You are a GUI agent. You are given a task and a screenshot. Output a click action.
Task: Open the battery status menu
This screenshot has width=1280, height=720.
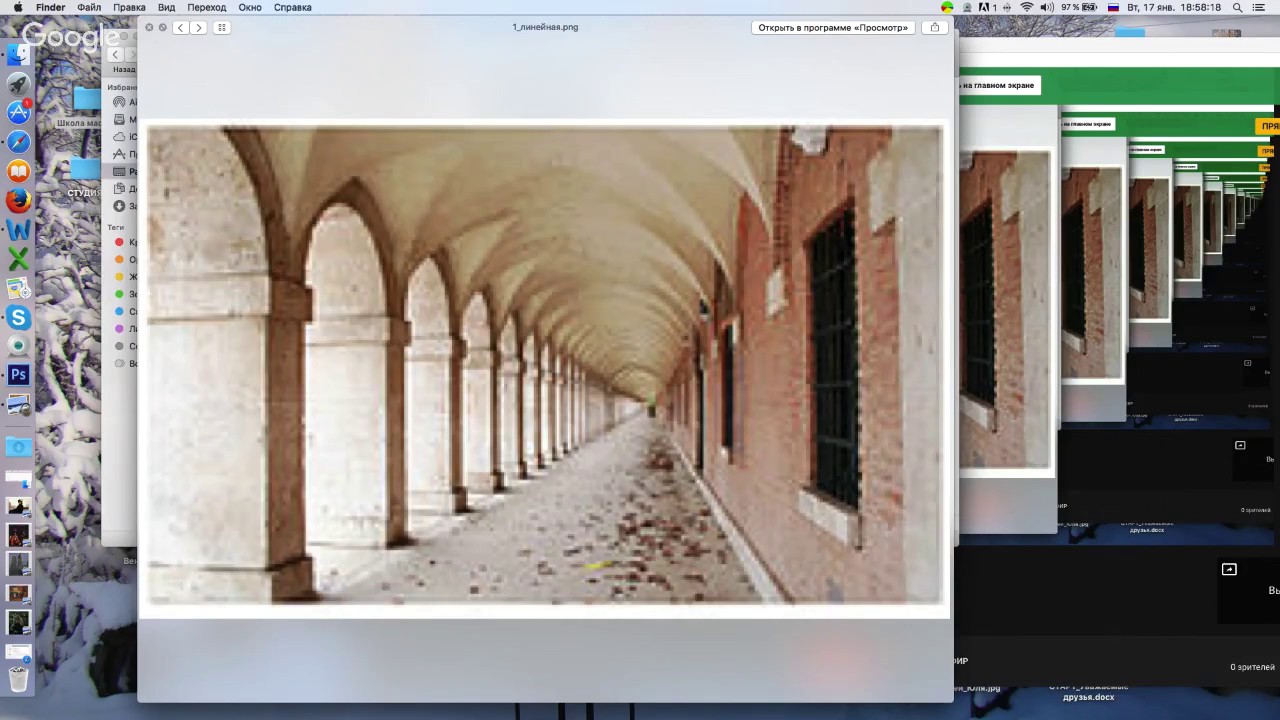(x=1080, y=7)
